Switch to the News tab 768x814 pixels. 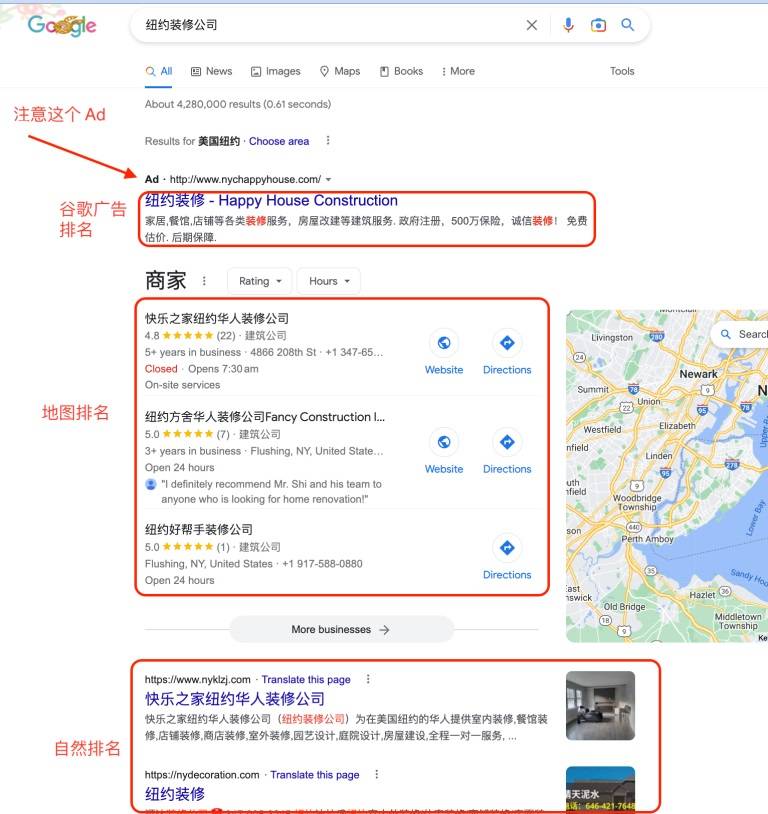tap(211, 71)
